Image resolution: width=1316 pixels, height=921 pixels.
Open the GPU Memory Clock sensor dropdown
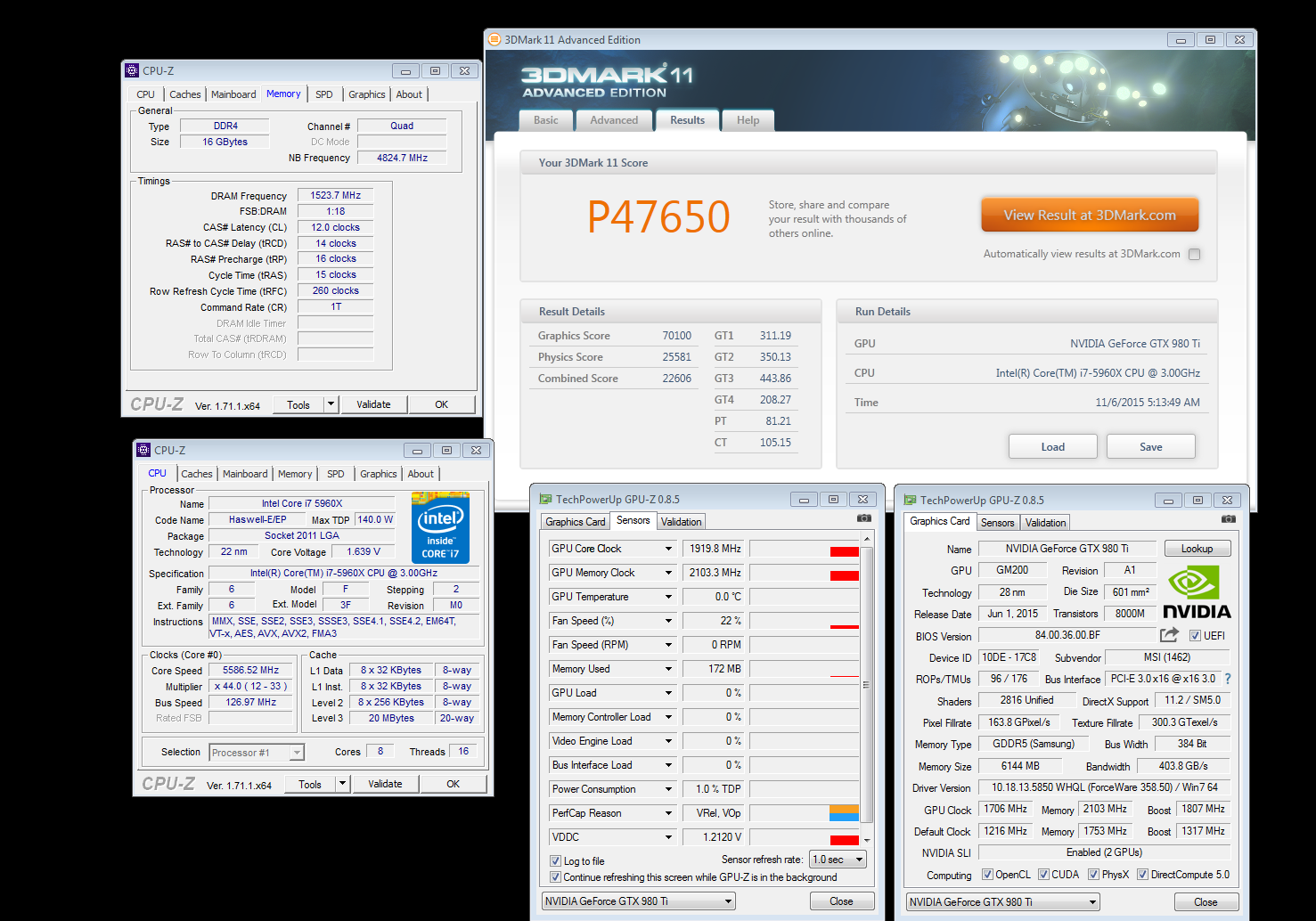(668, 573)
